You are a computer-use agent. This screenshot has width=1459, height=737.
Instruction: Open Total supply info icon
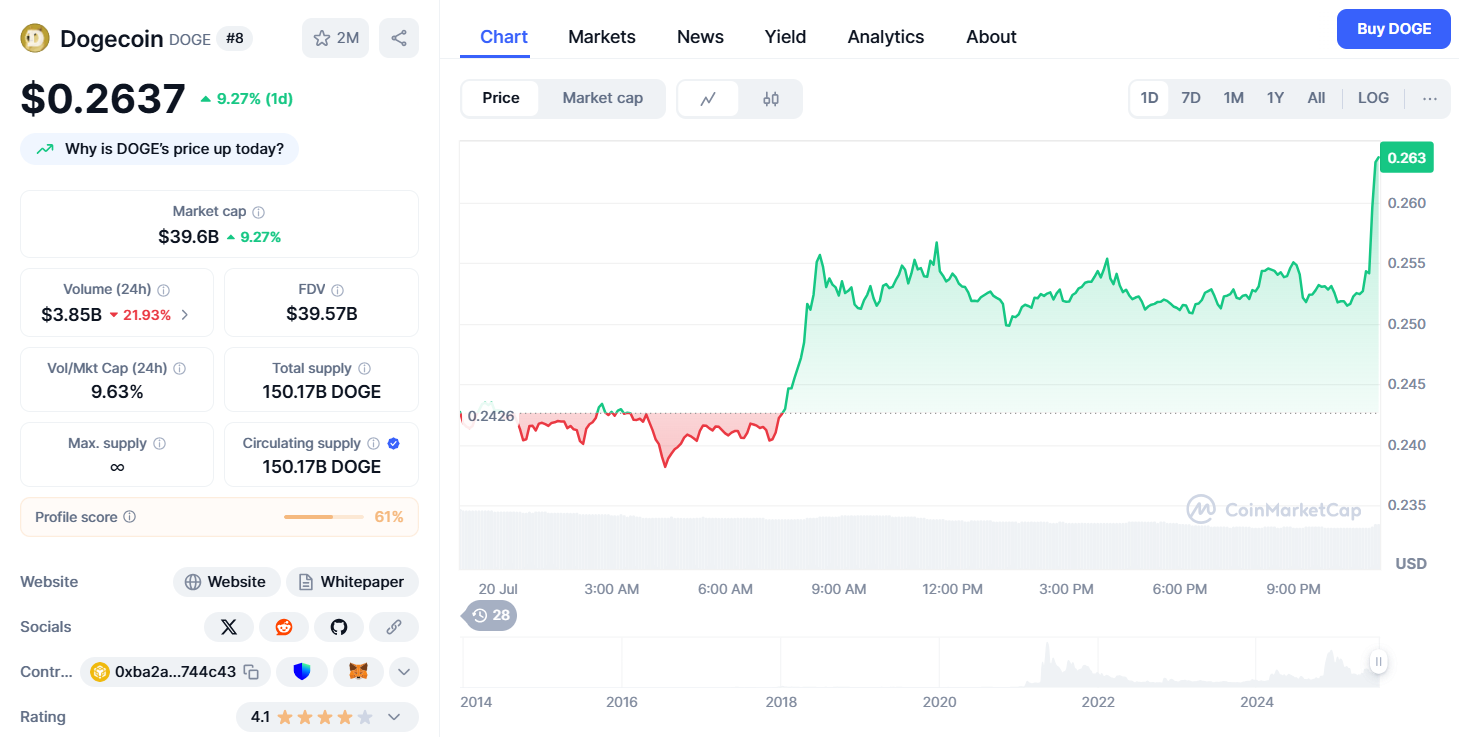[365, 368]
